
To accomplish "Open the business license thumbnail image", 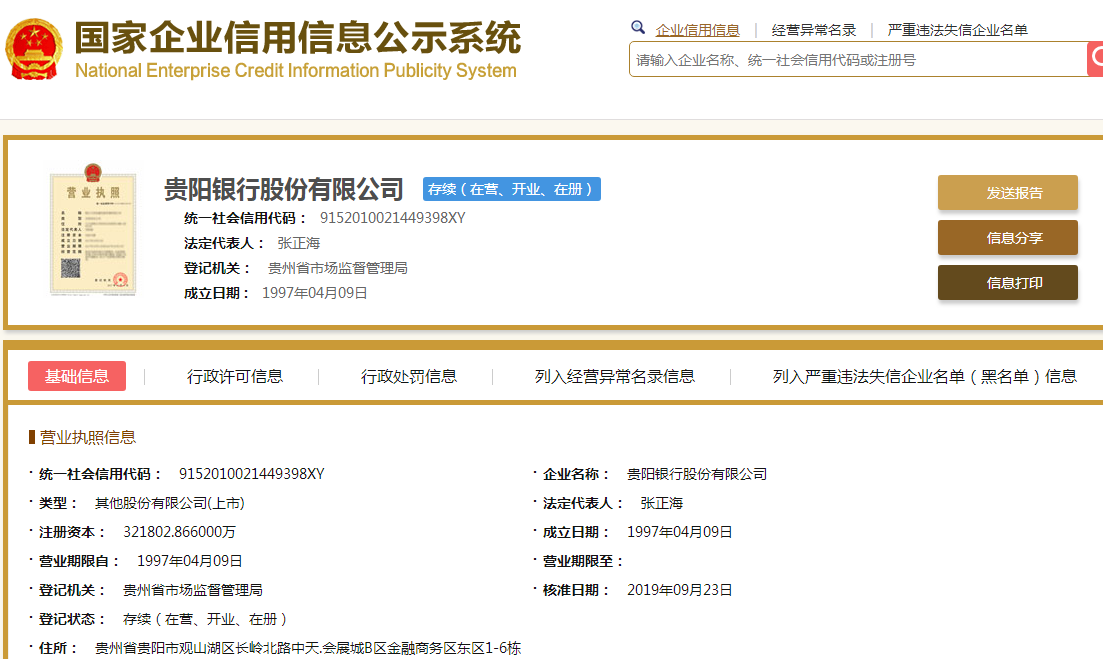I will [x=93, y=229].
